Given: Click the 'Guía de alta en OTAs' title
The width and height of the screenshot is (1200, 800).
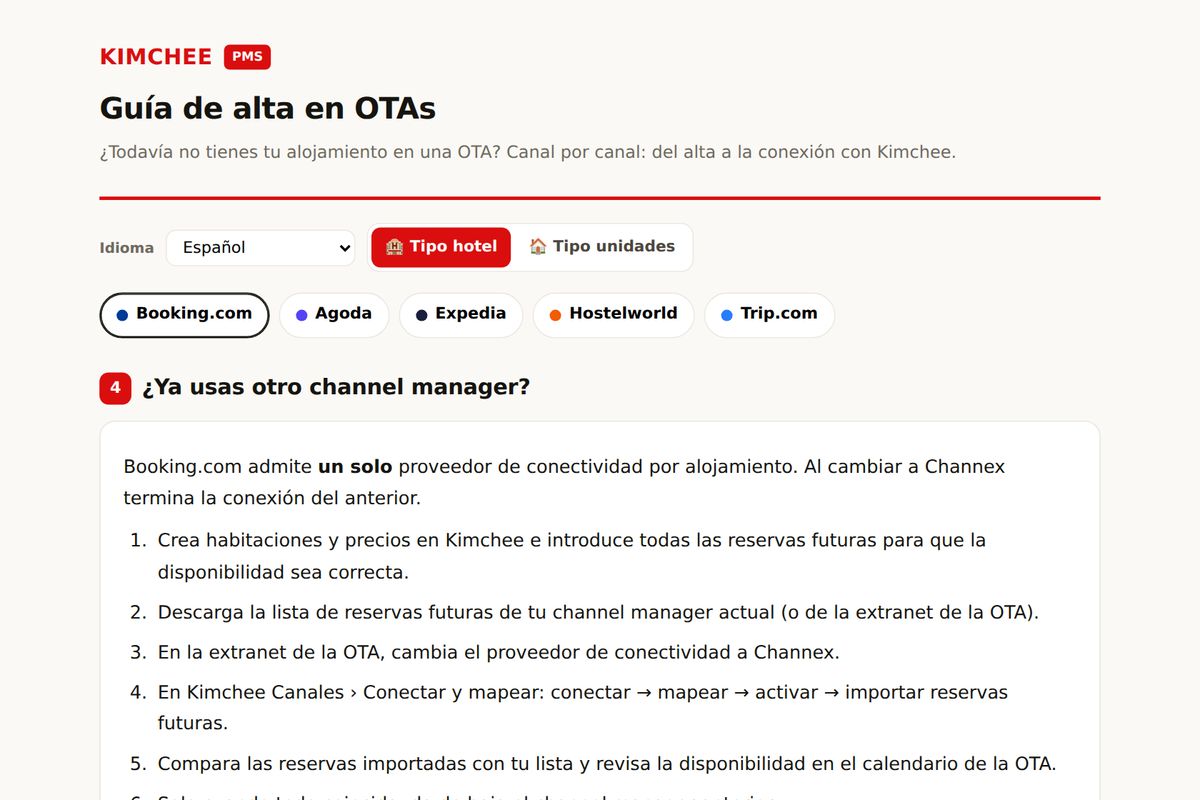Looking at the screenshot, I should click(268, 108).
